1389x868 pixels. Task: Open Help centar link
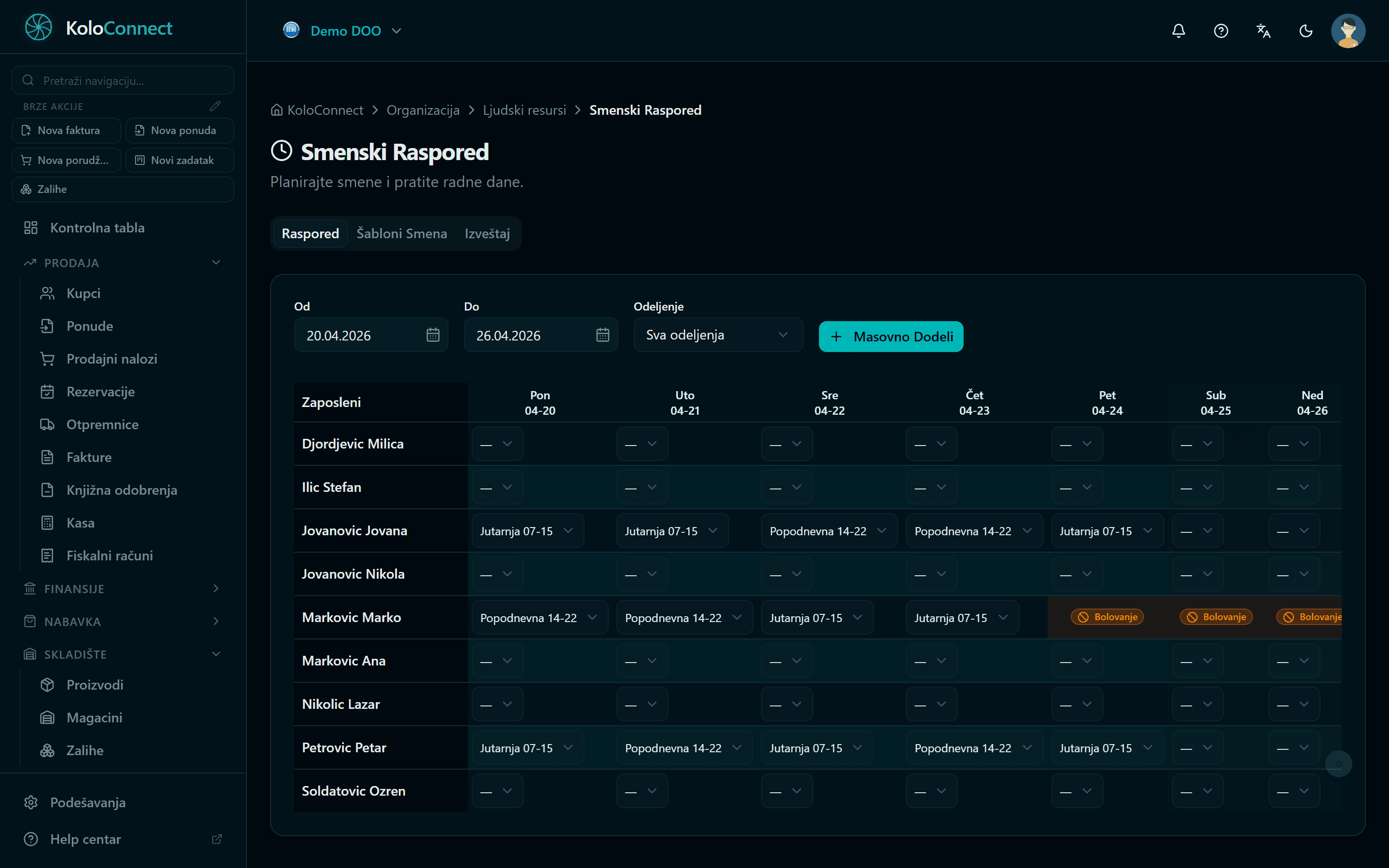click(123, 839)
